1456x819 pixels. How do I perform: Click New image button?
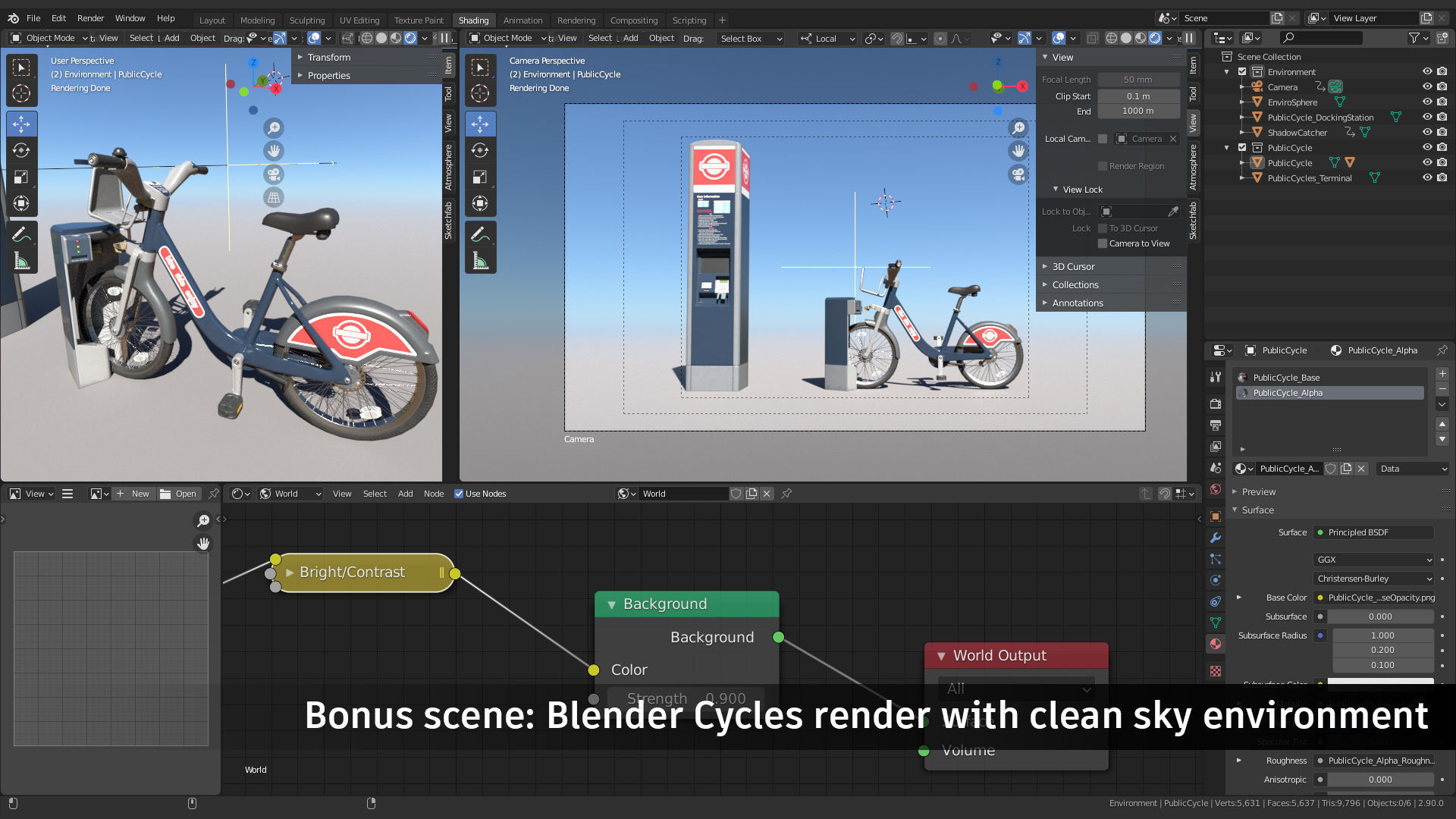click(133, 494)
